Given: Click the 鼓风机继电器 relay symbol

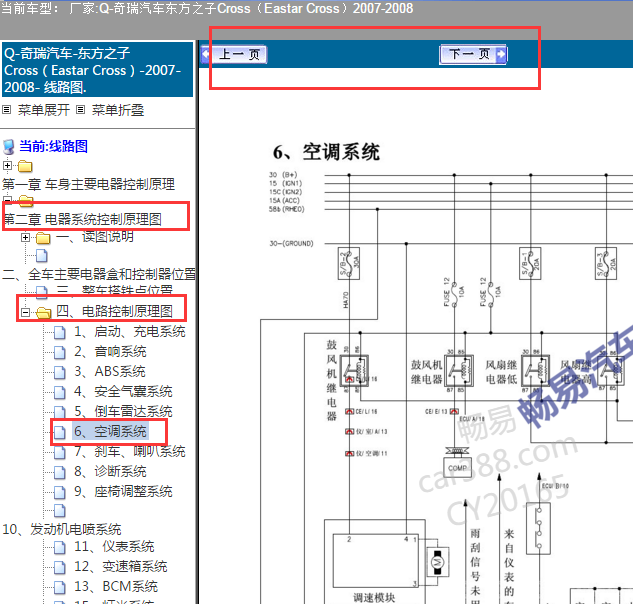Looking at the screenshot, I should click(354, 371).
